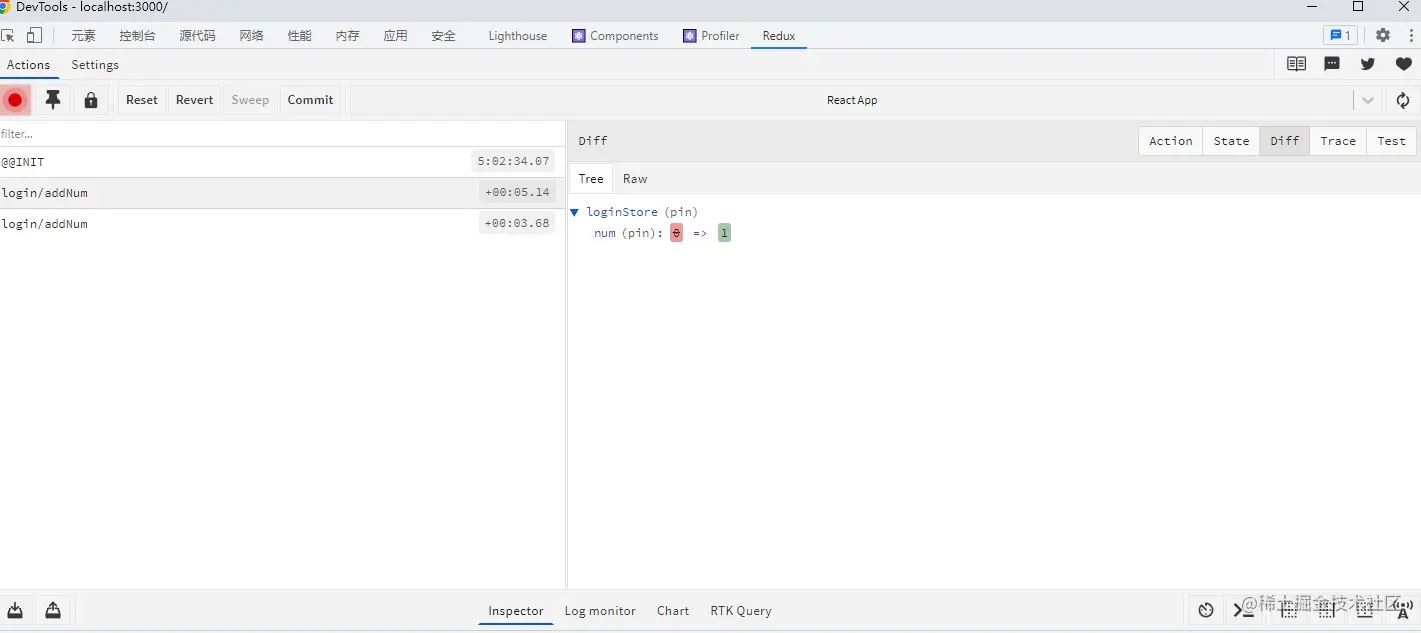The height and width of the screenshot is (633, 1421).
Task: Click the Sweep button
Action: point(250,100)
